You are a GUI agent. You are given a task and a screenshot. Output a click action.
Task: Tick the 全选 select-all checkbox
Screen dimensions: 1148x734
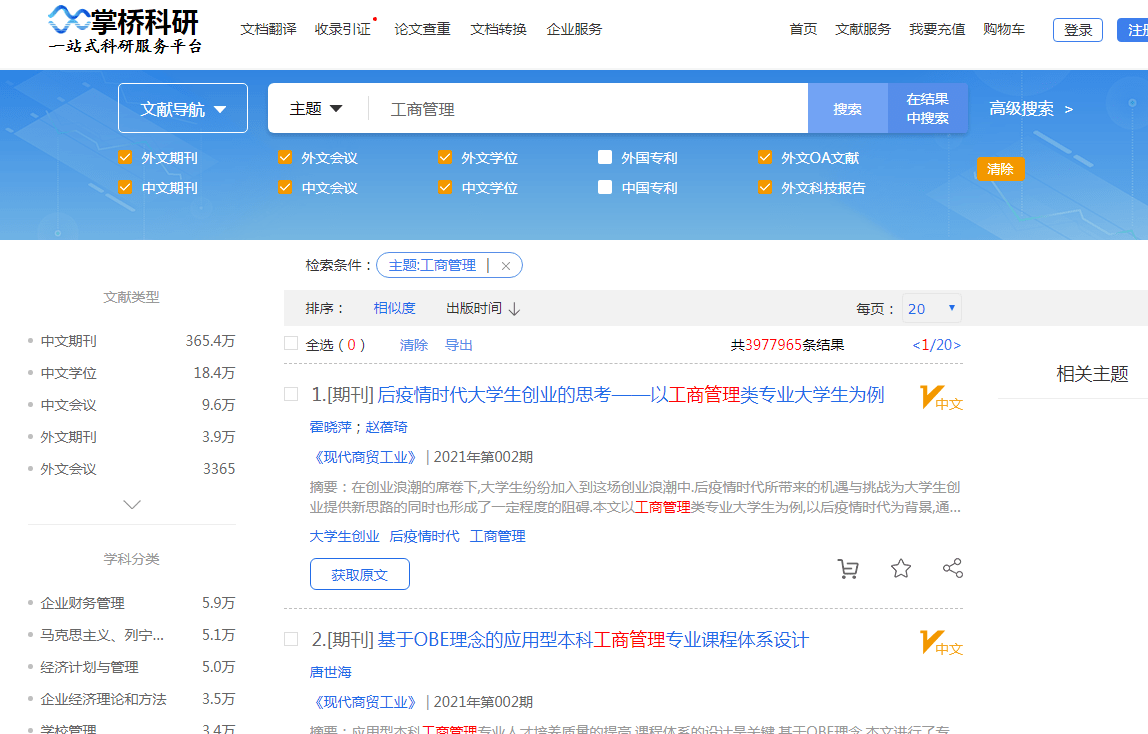291,344
